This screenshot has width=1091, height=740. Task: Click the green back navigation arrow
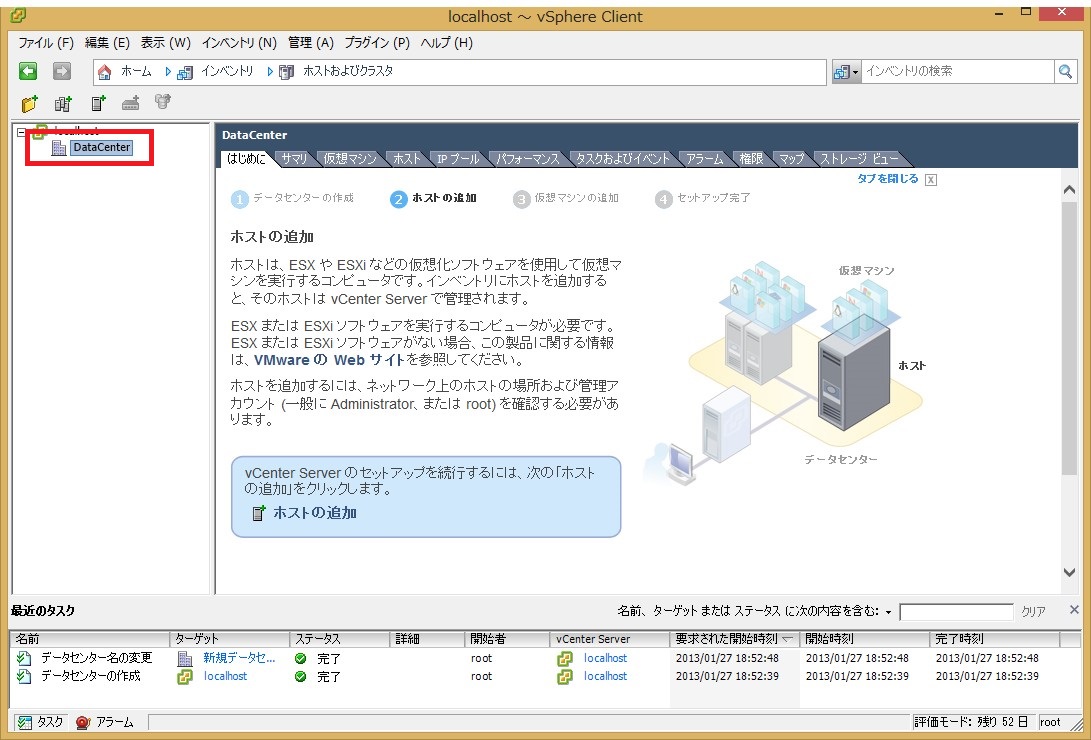[x=28, y=71]
